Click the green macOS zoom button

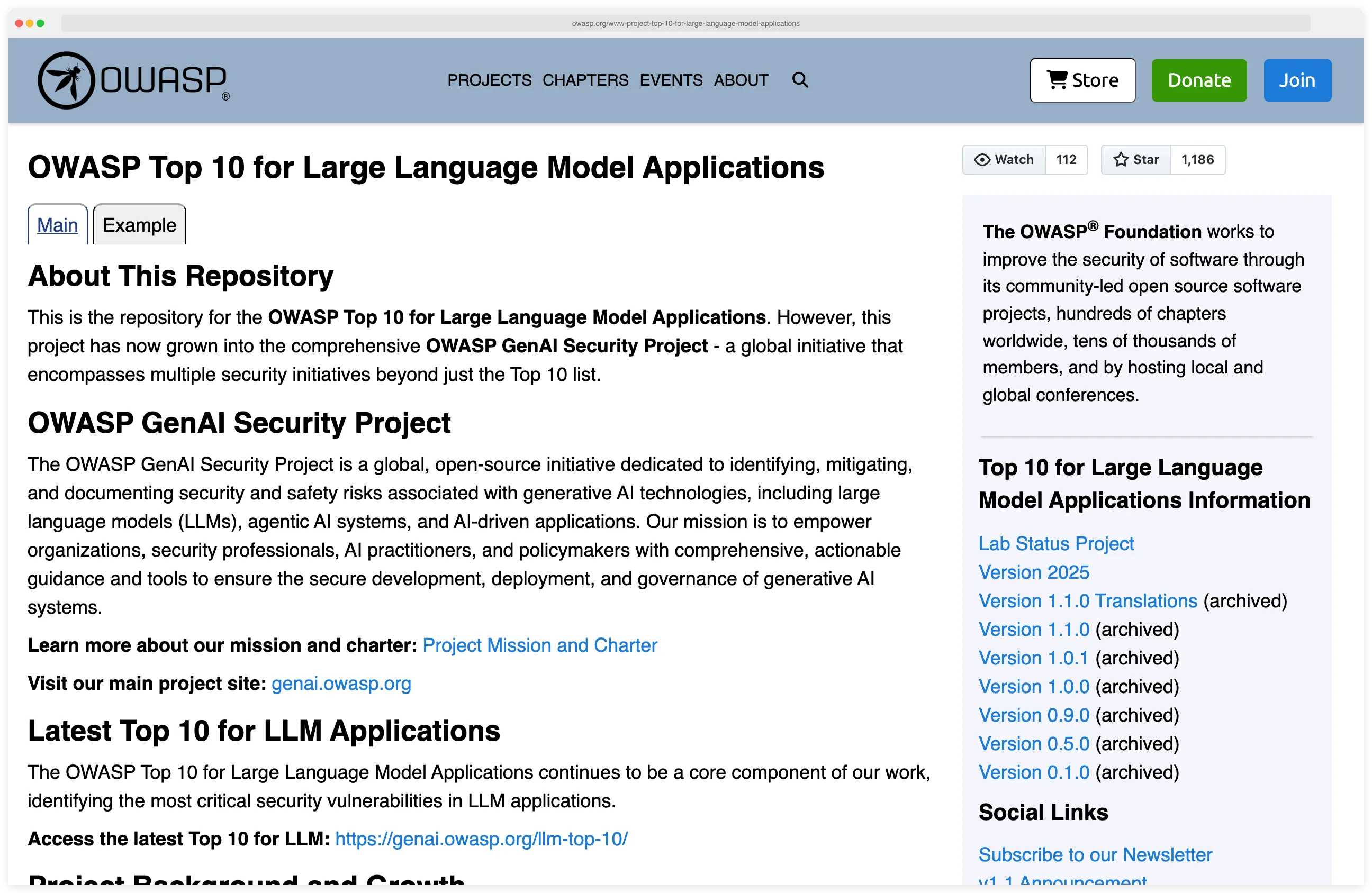[x=40, y=24]
